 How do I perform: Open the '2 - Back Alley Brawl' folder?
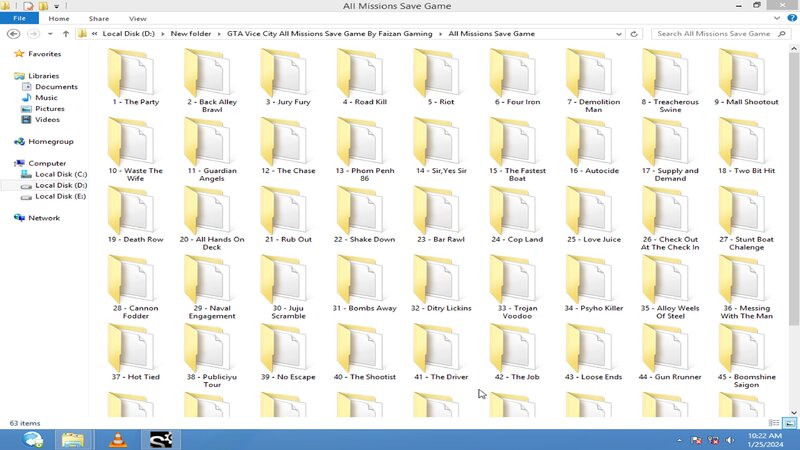(x=212, y=81)
